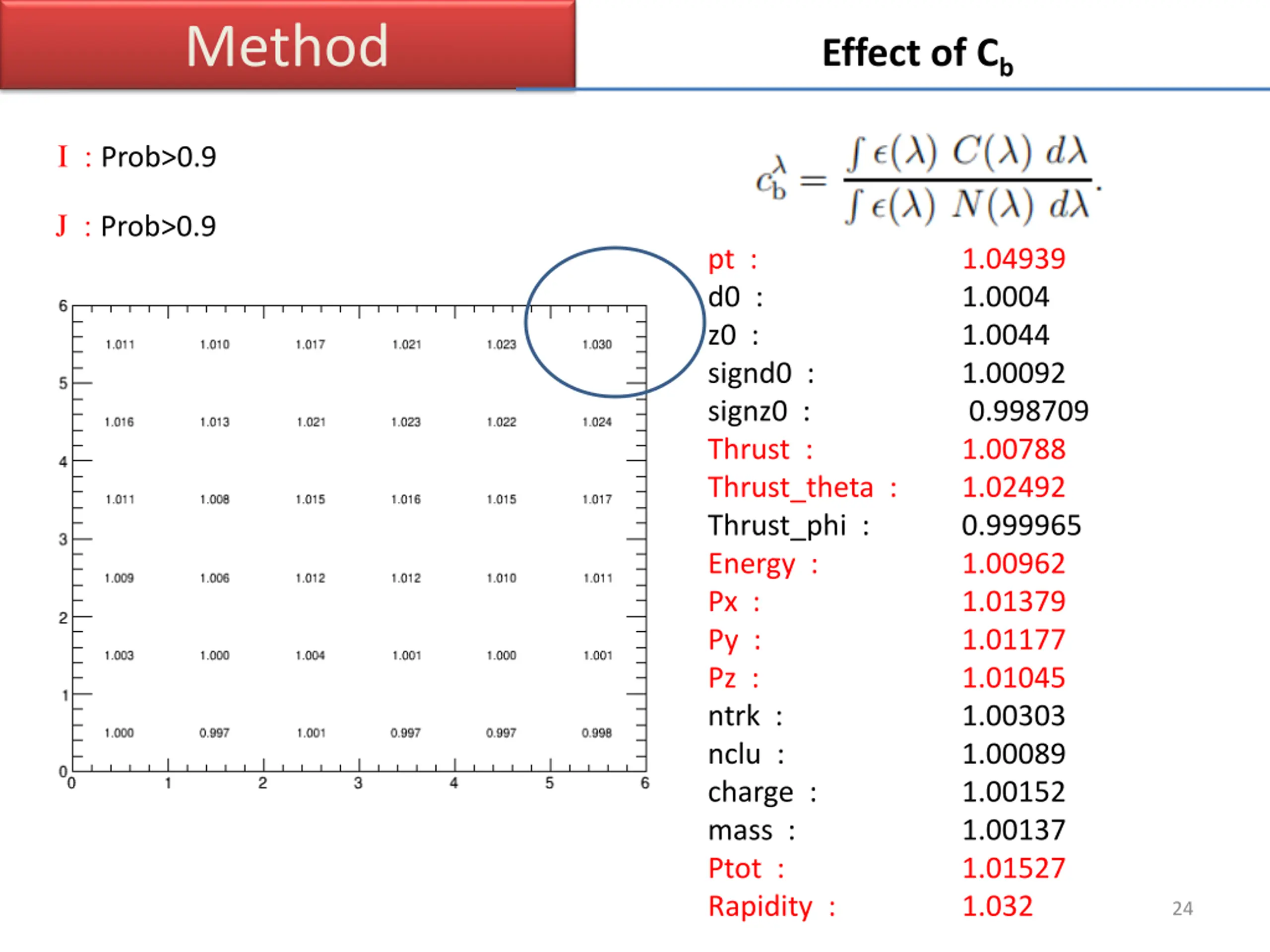Screen dimensions: 1270x952
Task: Click the 'J : Prob>0.9' text
Action: pyautogui.click(x=136, y=226)
